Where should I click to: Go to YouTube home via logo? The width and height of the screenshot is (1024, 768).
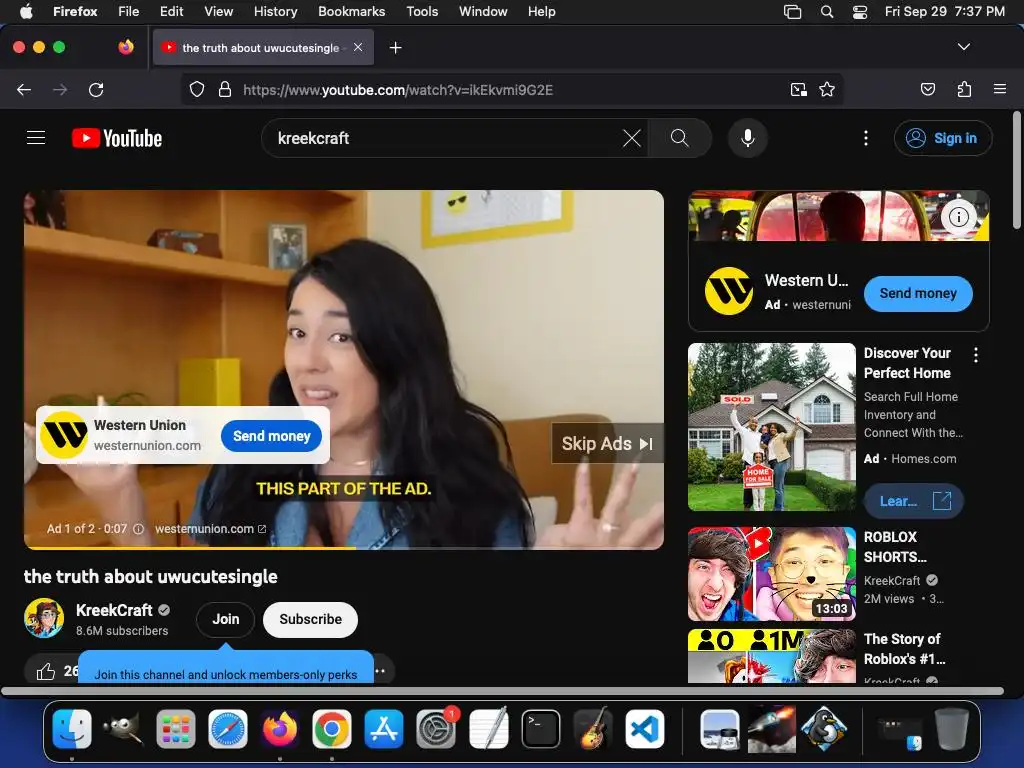117,138
